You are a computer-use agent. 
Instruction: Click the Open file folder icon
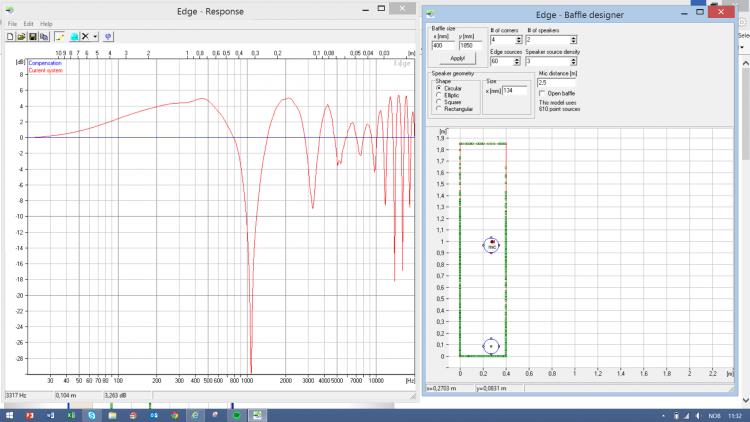tap(21, 37)
